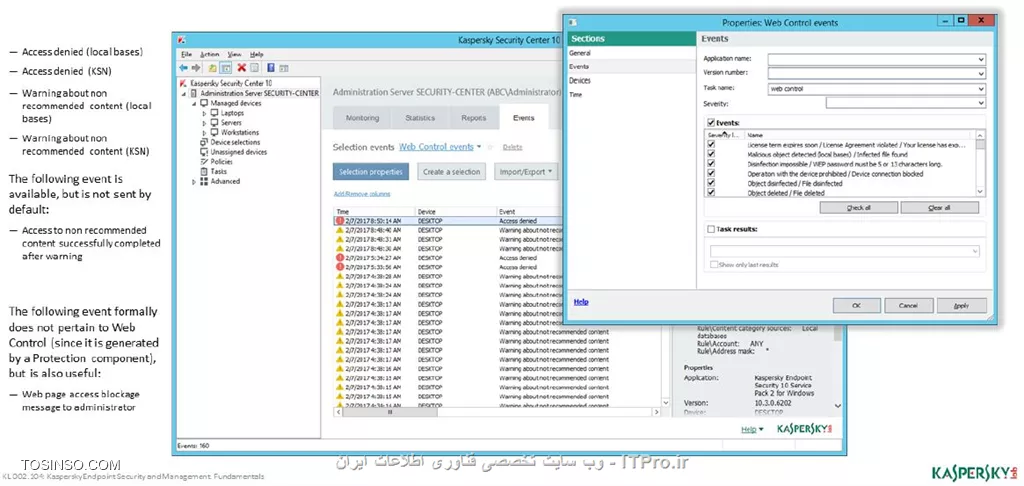Click the Unassigned devices icon in tree

pyautogui.click(x=204, y=152)
